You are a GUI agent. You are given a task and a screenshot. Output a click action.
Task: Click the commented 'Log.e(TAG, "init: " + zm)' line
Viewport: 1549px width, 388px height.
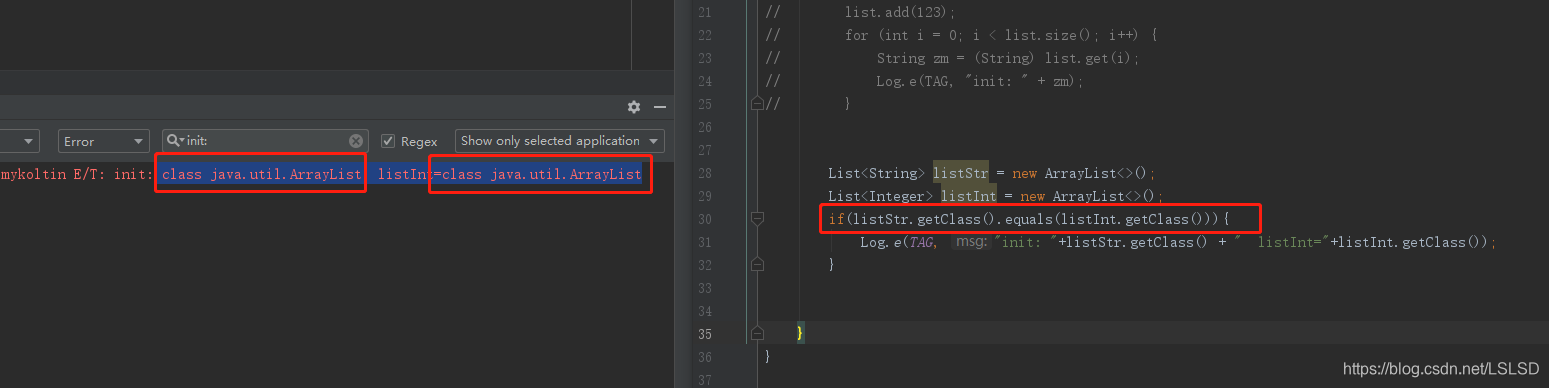point(980,81)
